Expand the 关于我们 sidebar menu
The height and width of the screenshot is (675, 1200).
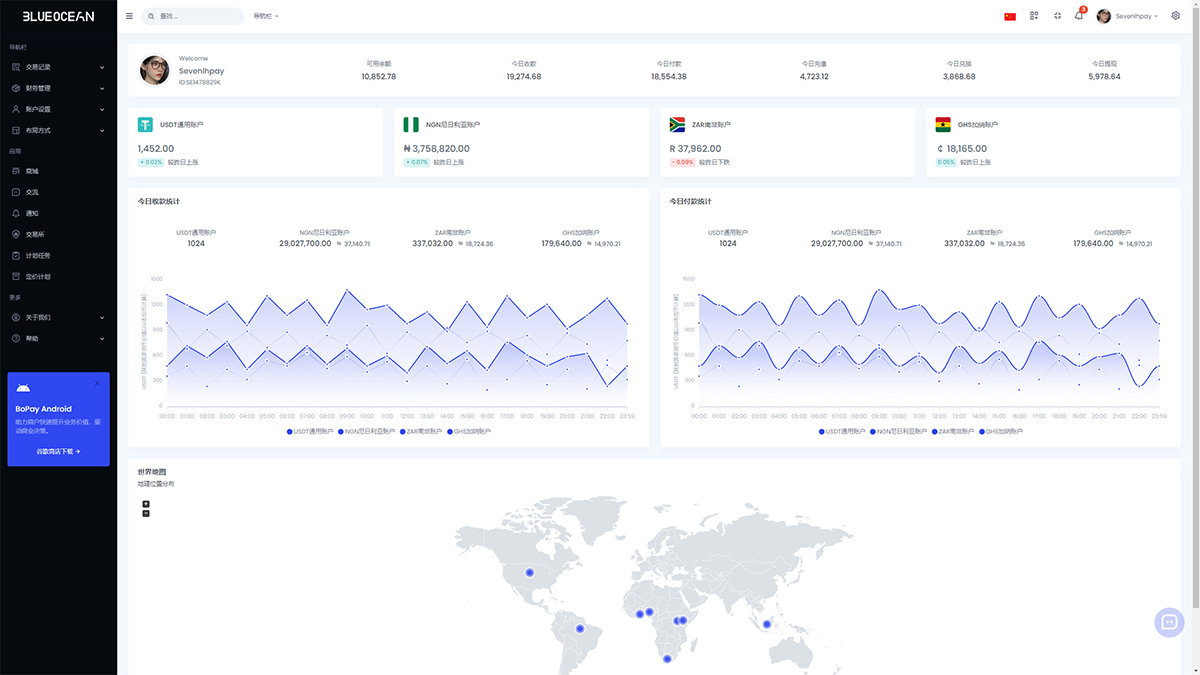(x=58, y=317)
